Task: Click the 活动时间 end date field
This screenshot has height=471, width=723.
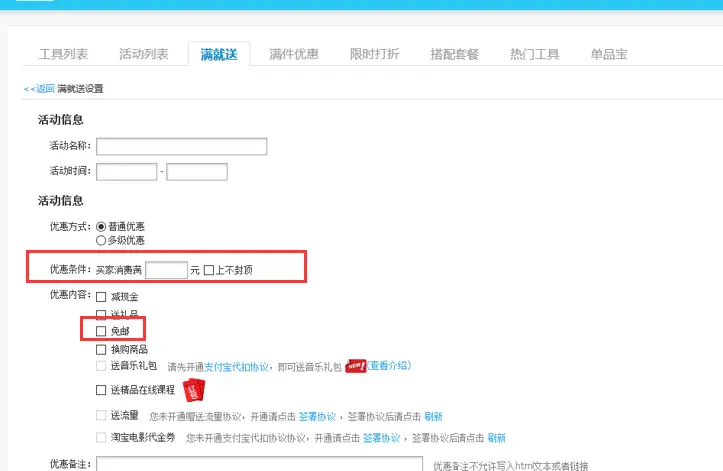Action: (x=197, y=172)
